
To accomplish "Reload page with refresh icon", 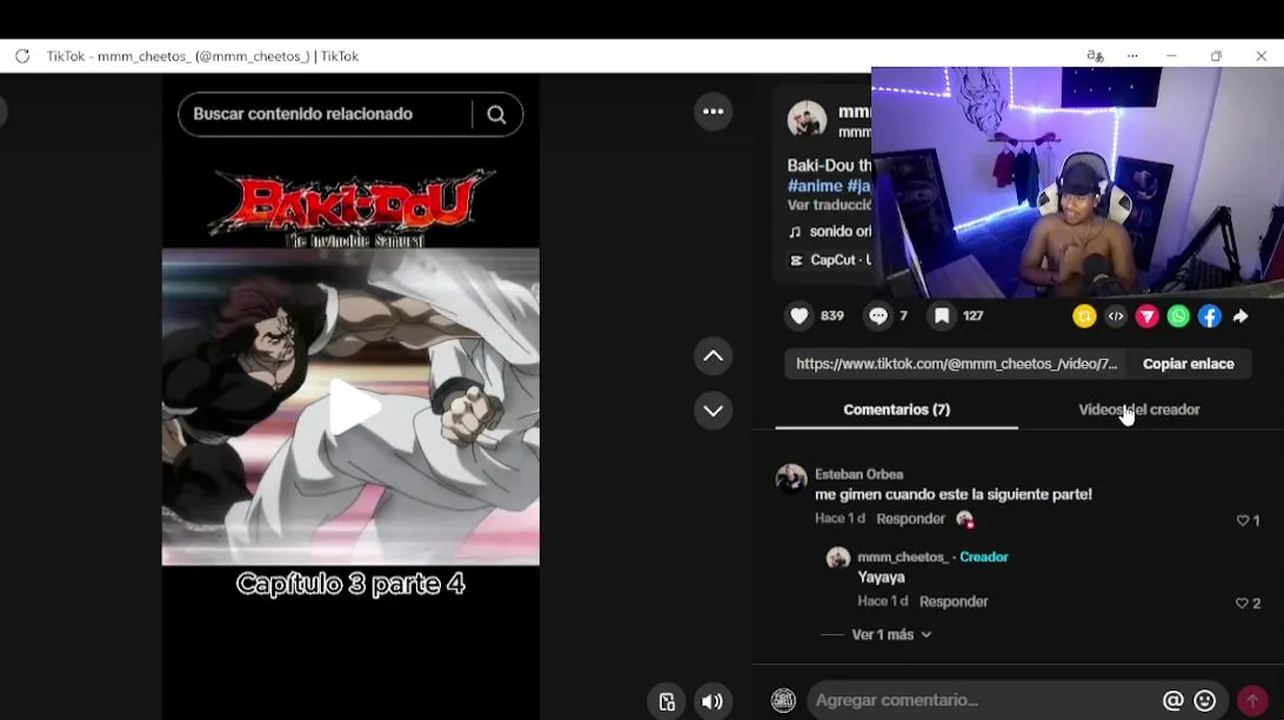I will click(22, 56).
